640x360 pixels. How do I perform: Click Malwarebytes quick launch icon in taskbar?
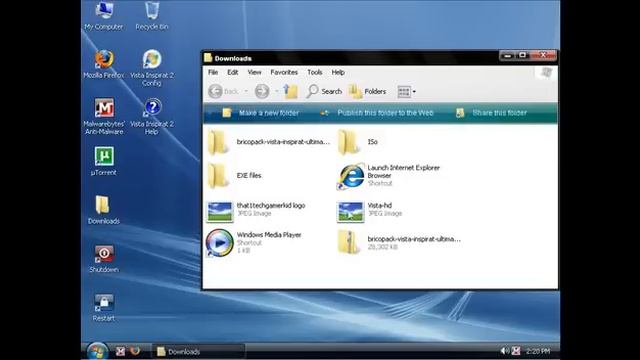[120, 351]
